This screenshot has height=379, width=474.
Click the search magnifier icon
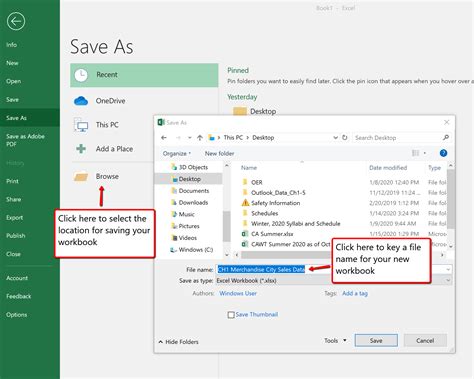446,137
